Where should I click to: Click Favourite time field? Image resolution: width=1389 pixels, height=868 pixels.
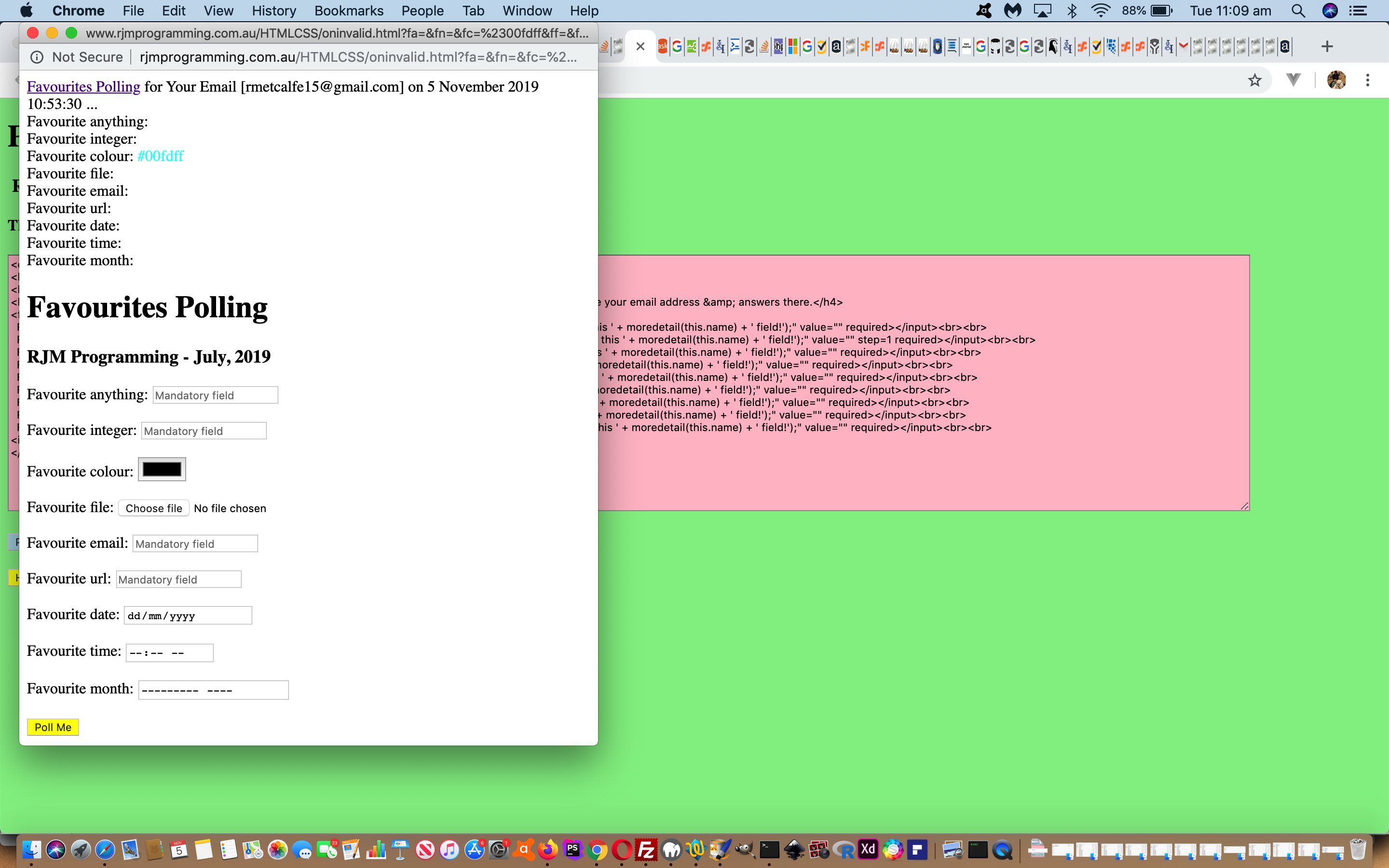tap(169, 653)
